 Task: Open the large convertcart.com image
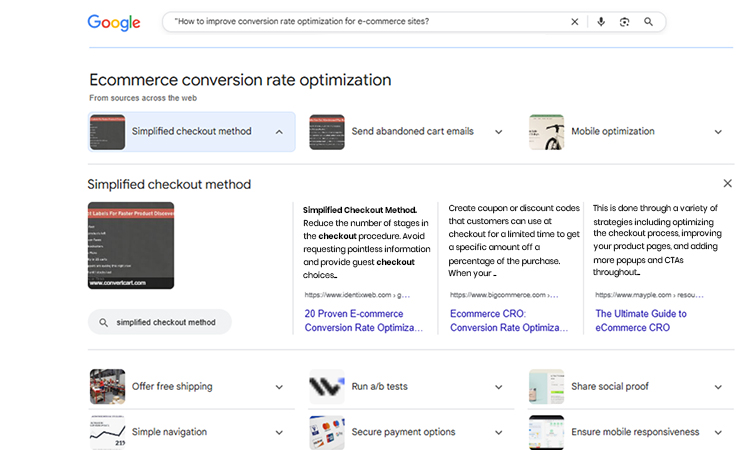[x=131, y=245]
